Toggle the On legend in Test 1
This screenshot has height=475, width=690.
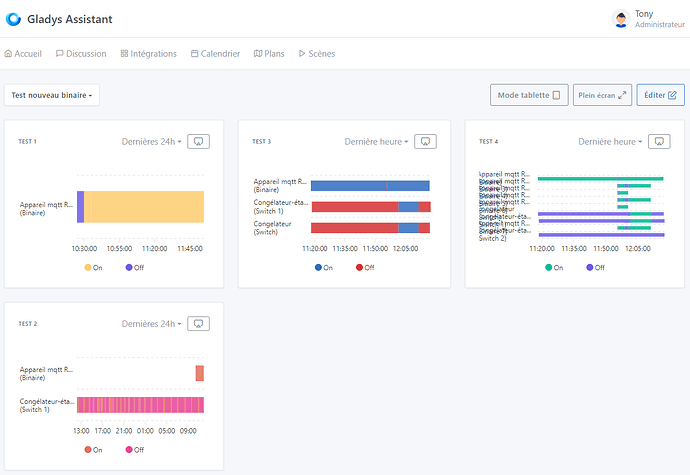click(94, 268)
